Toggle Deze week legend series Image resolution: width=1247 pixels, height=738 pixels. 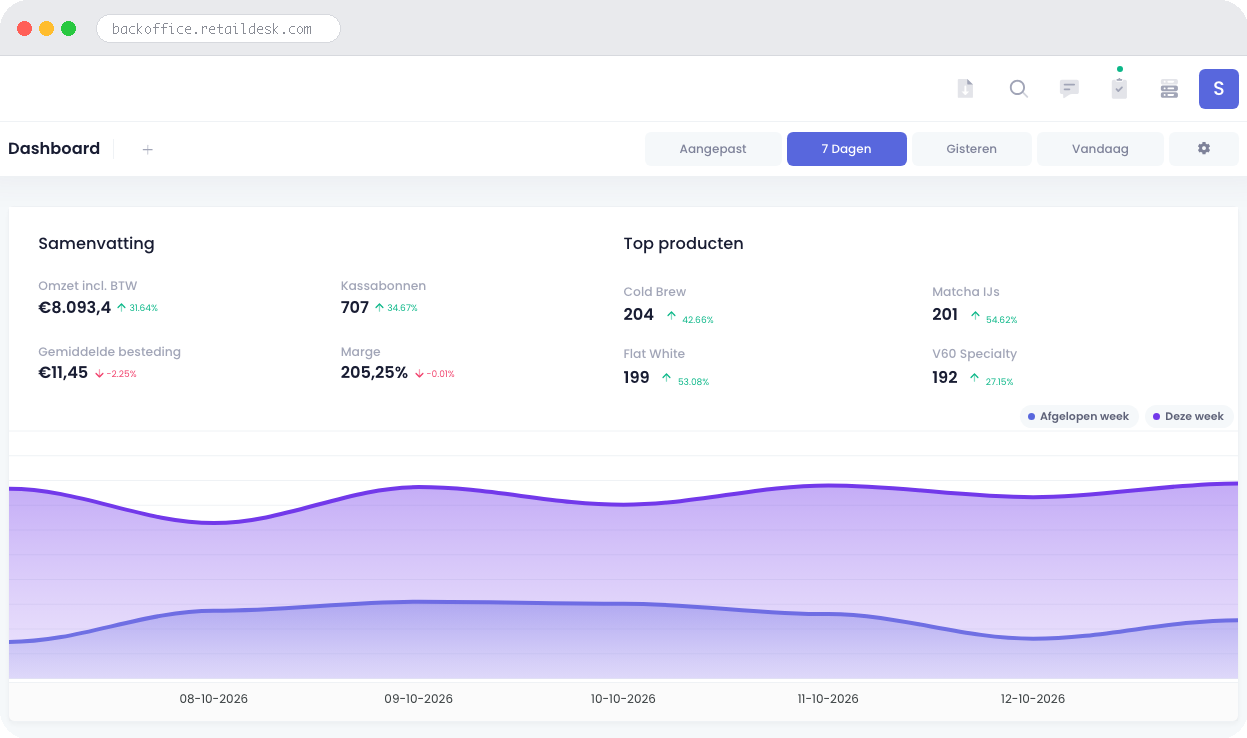pyautogui.click(x=1188, y=416)
